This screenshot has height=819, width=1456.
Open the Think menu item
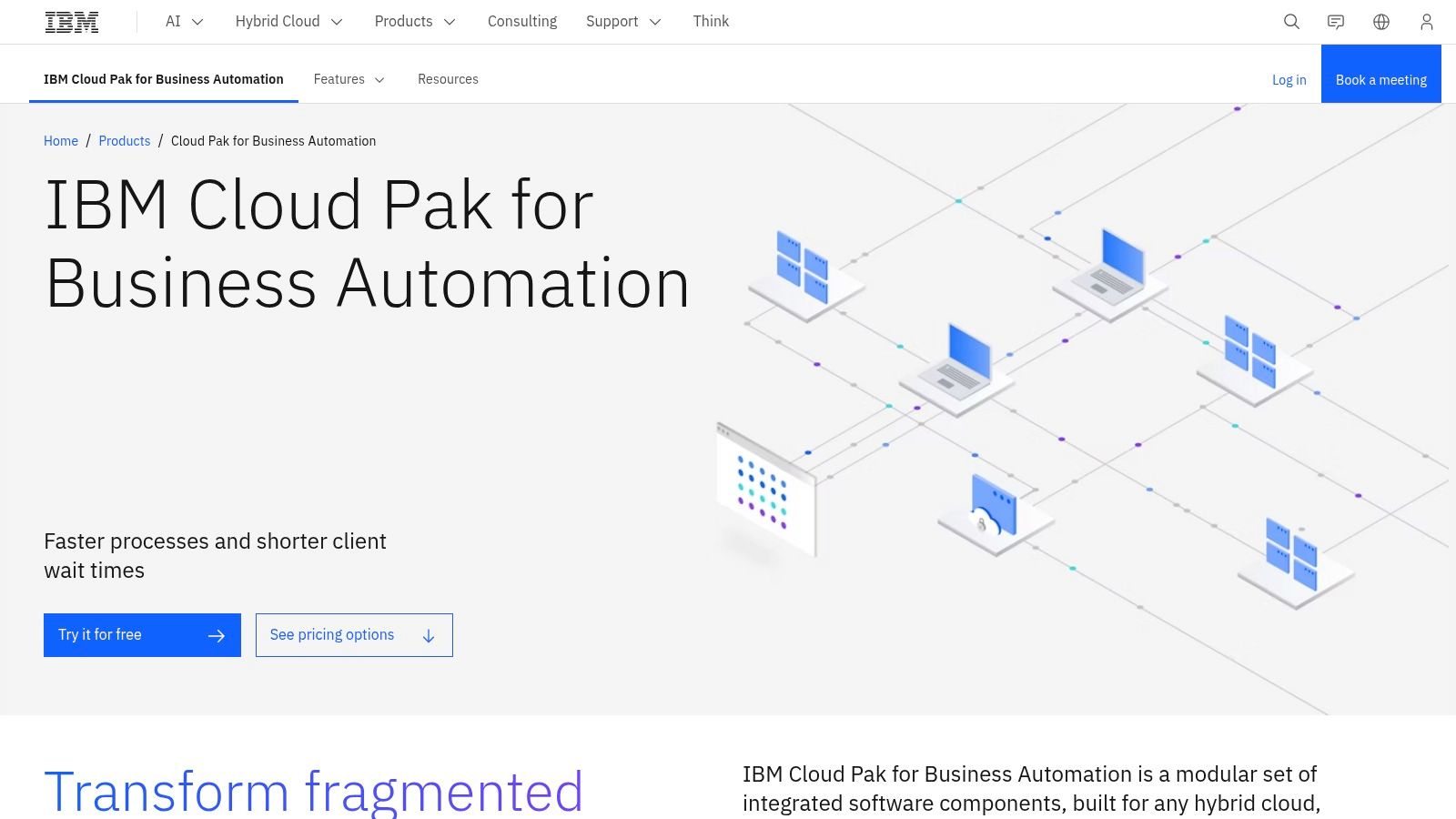[x=711, y=21]
